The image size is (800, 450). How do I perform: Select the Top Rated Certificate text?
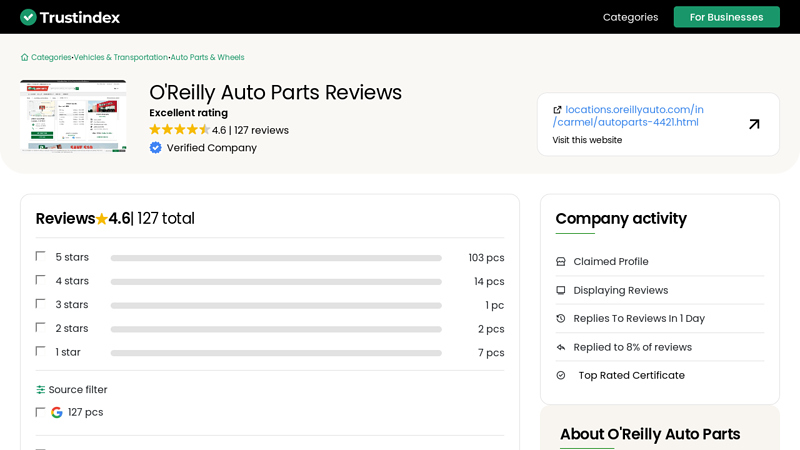(631, 376)
